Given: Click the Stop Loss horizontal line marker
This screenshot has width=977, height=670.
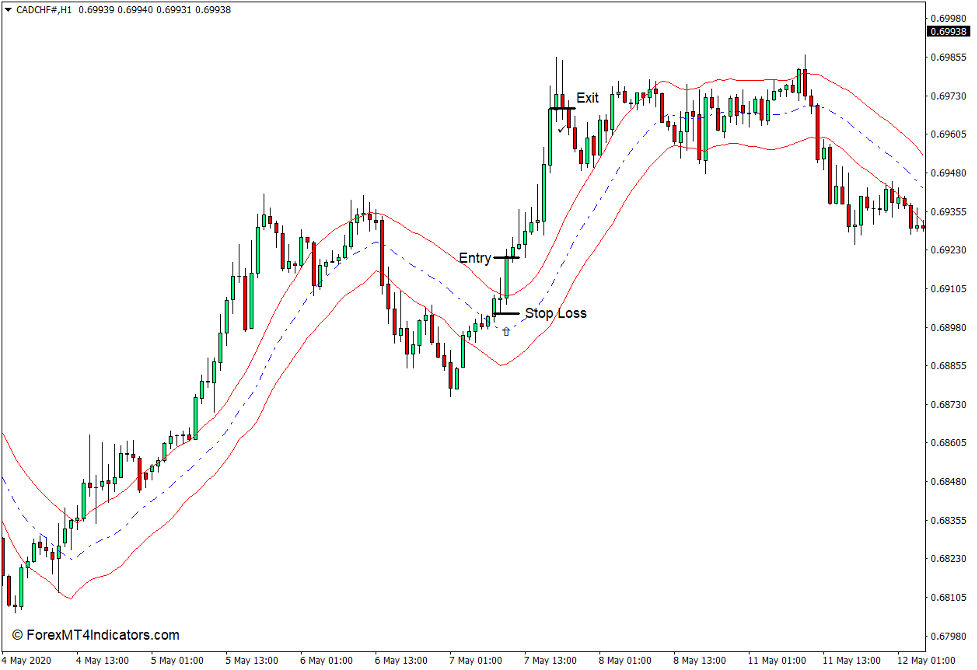Looking at the screenshot, I should (x=507, y=313).
